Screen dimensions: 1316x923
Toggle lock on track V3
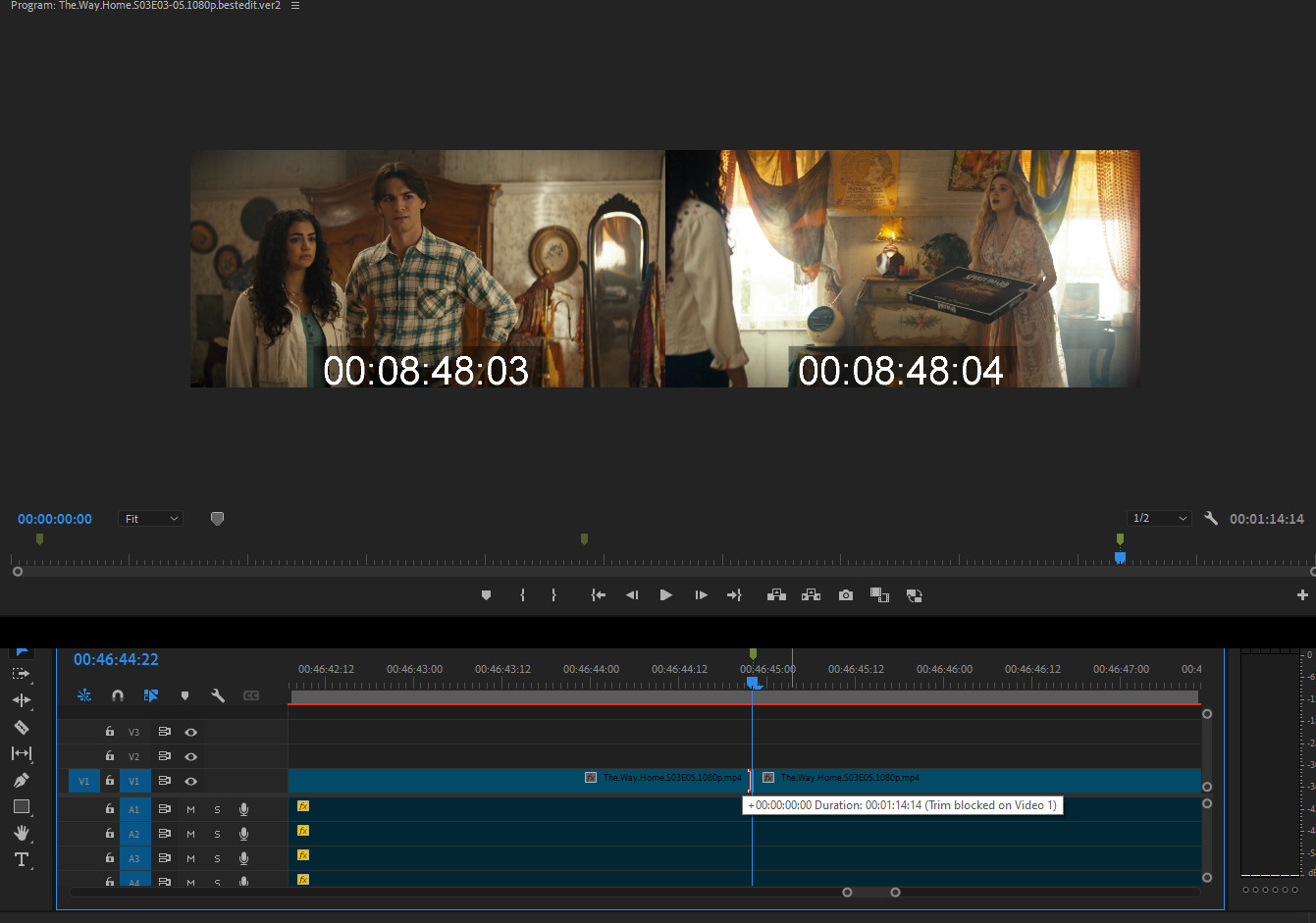click(x=110, y=732)
